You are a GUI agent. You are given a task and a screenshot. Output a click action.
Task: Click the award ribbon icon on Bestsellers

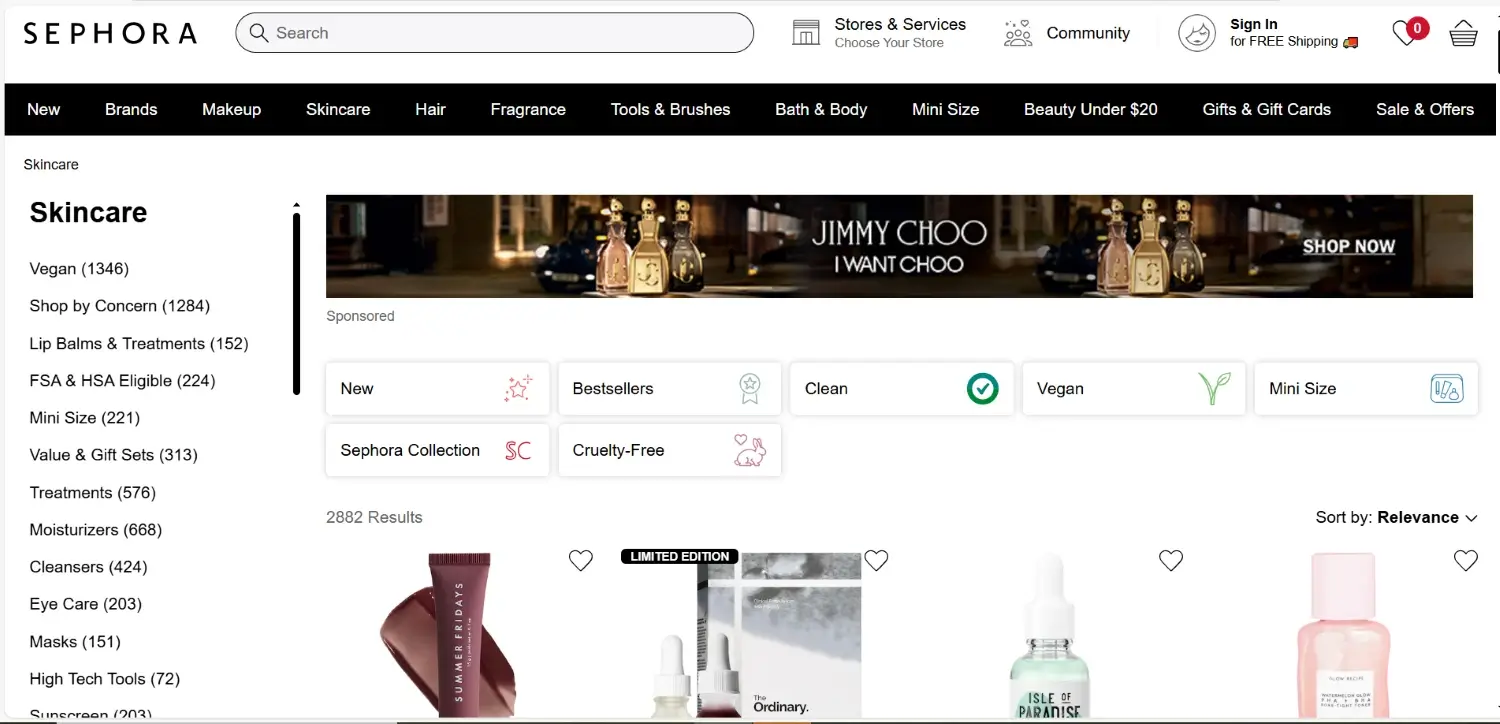(x=750, y=388)
